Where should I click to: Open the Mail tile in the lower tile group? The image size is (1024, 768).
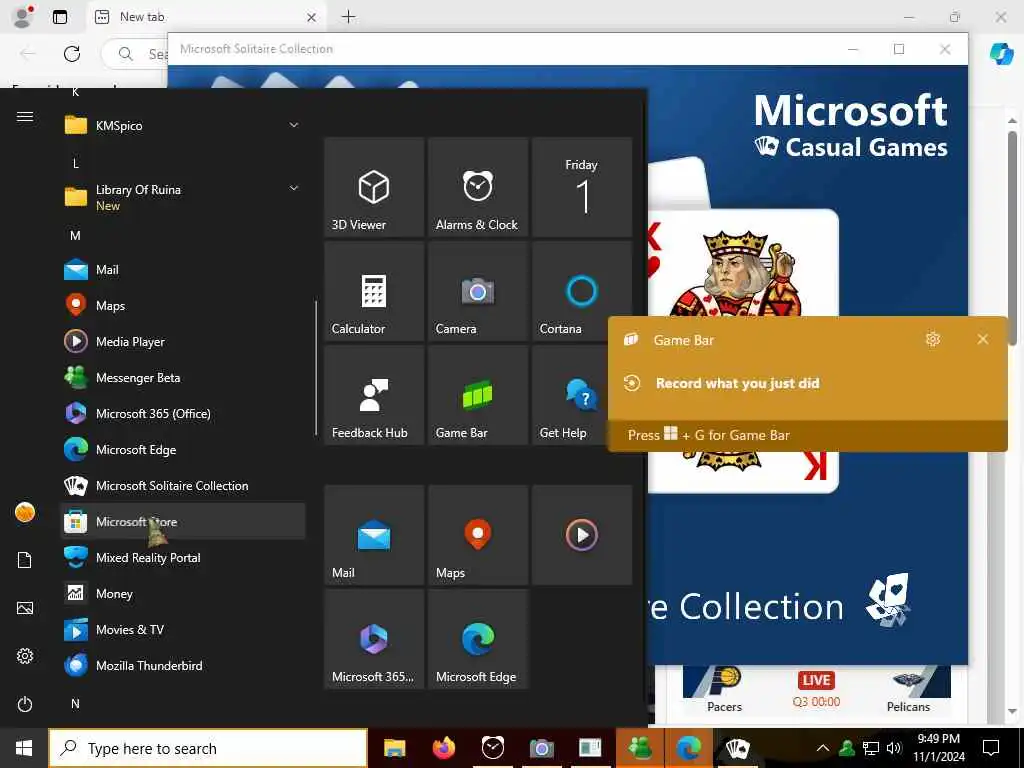tap(374, 535)
